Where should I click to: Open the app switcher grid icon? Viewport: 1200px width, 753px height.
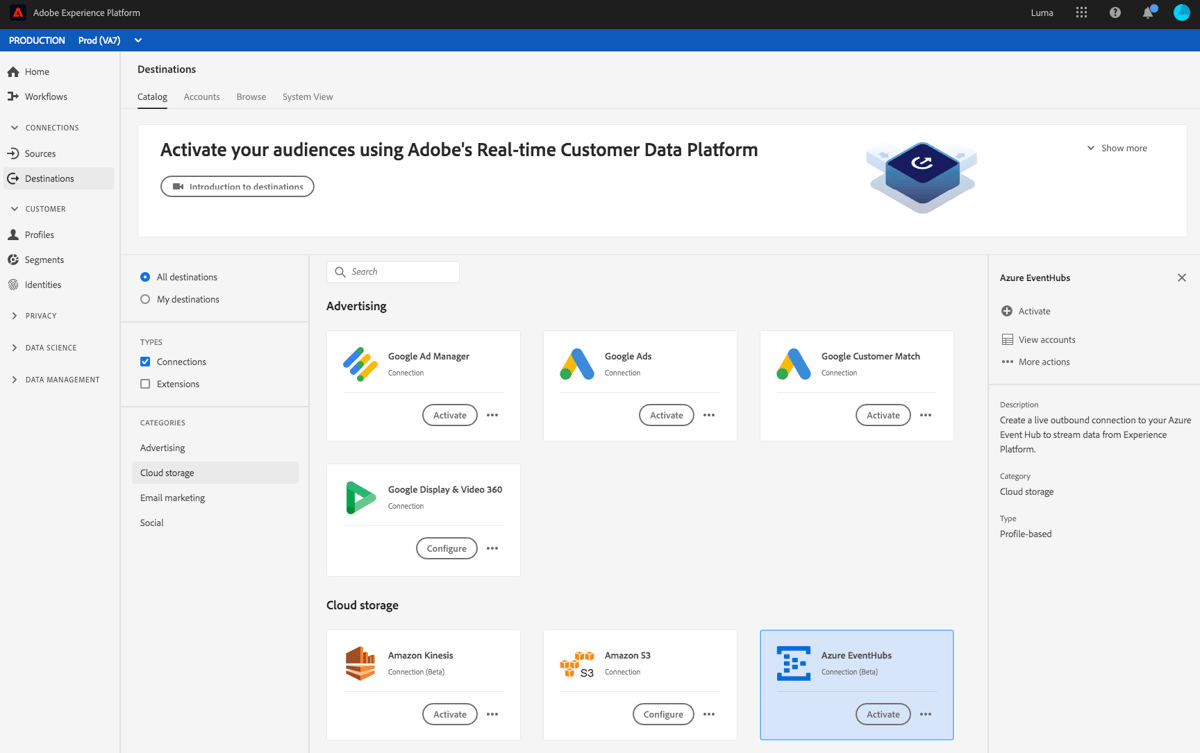1081,12
